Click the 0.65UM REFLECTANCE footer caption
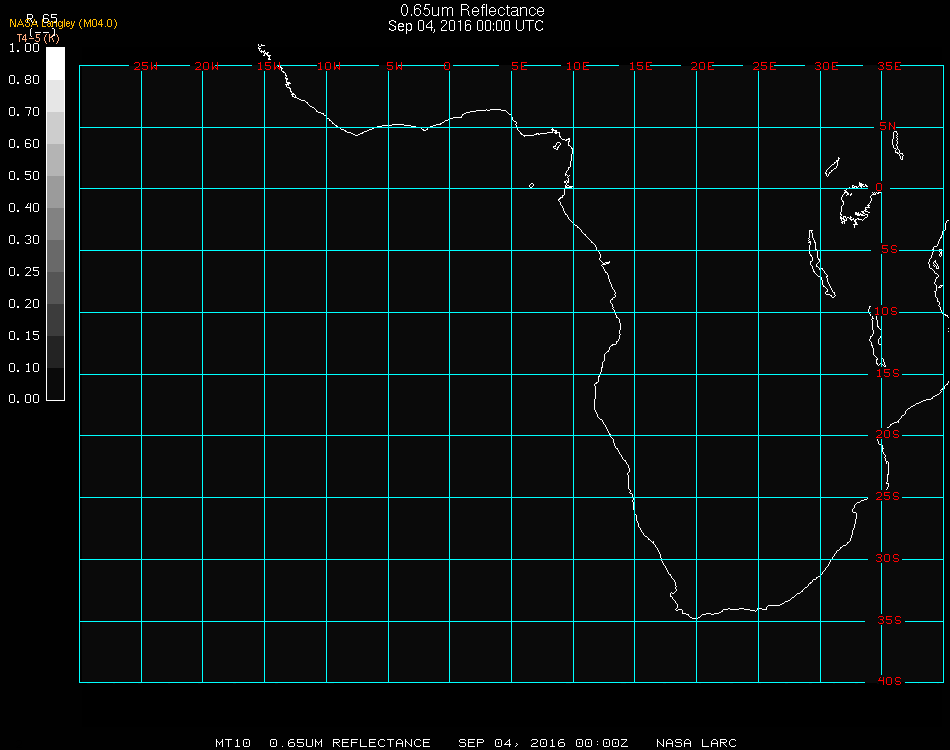950x750 pixels. click(x=350, y=743)
